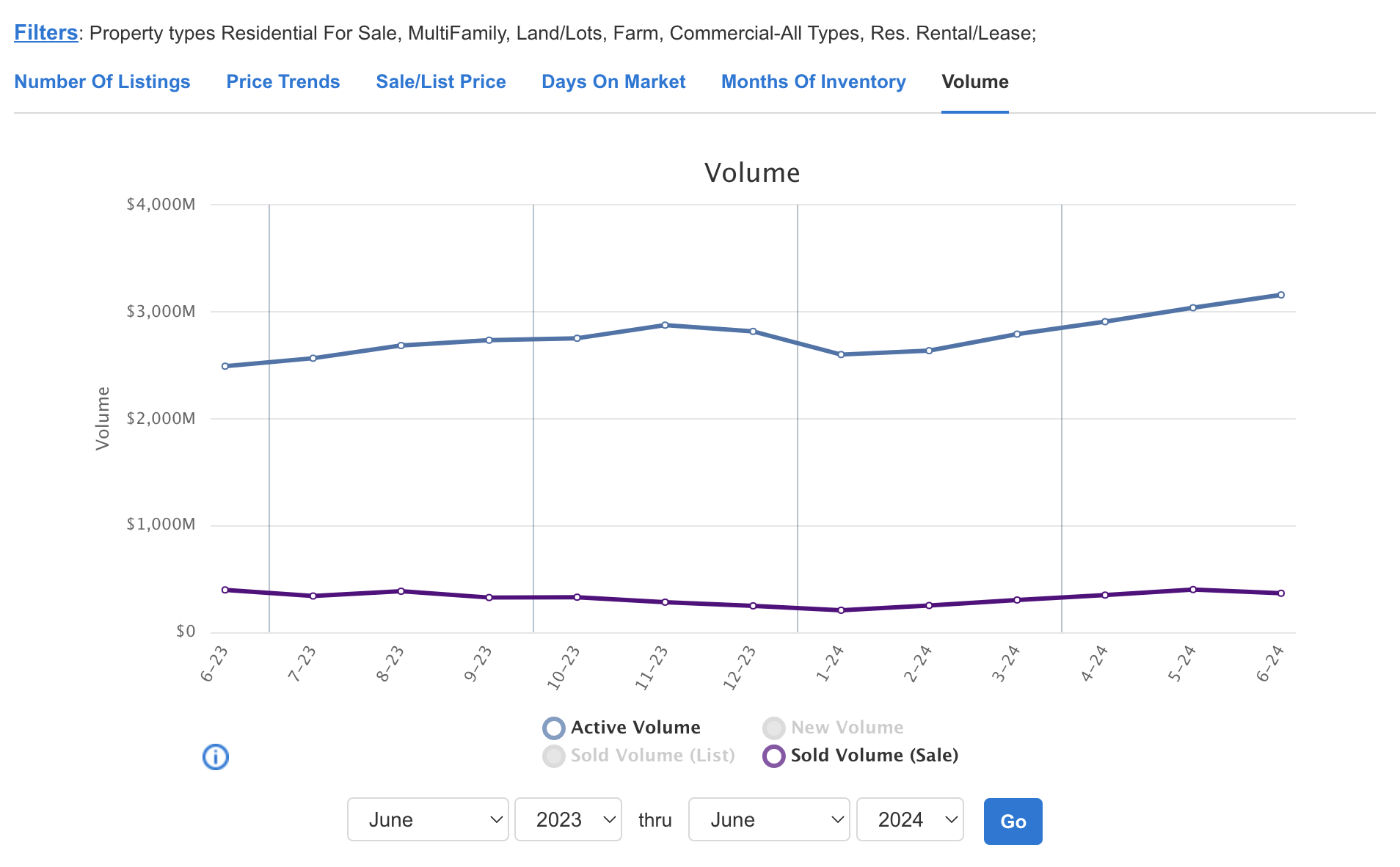Switch to Number Of Listings tab
This screenshot has width=1400, height=867.
[102, 81]
